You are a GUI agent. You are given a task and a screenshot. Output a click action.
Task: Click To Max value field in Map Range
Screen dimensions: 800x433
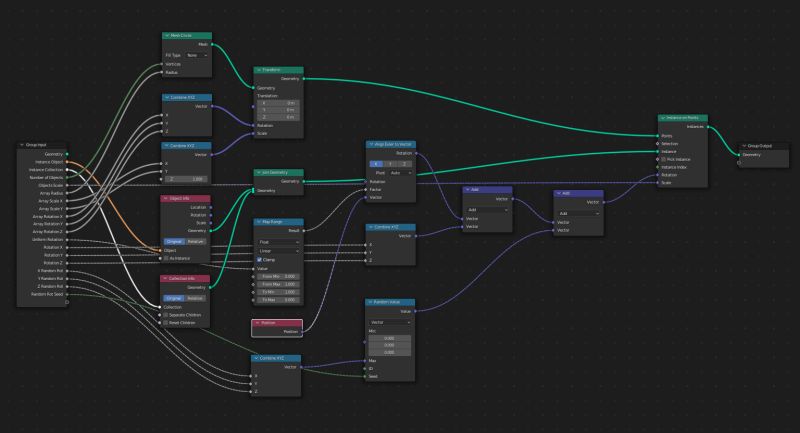coord(279,300)
